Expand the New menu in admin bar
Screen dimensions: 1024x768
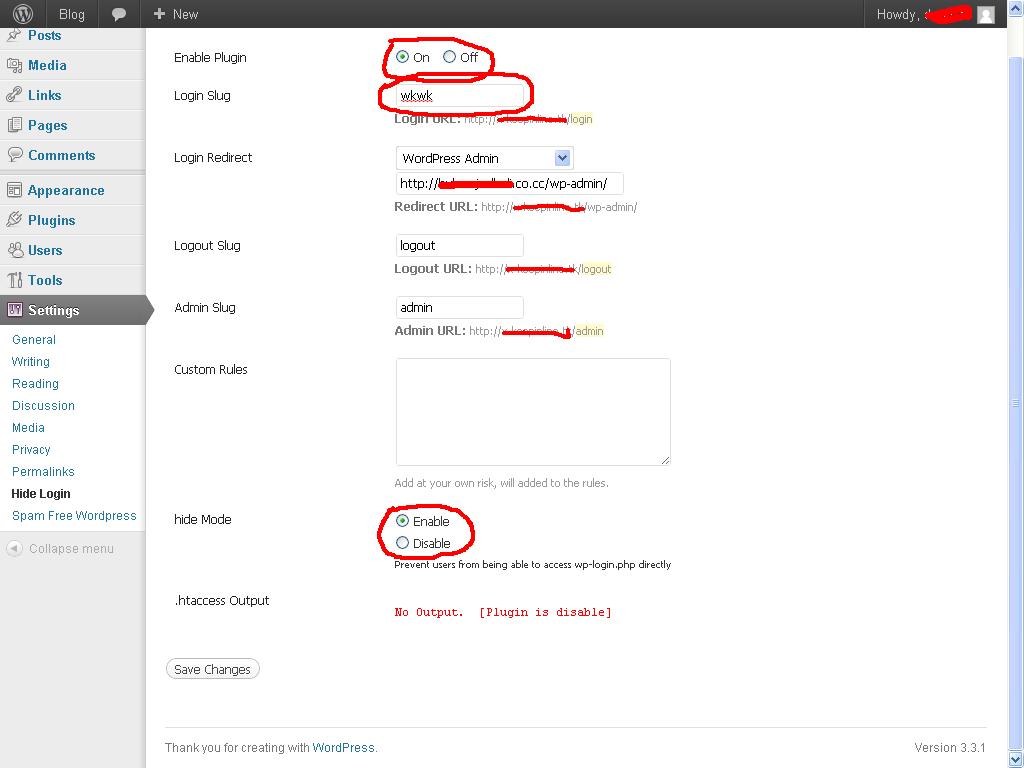175,14
